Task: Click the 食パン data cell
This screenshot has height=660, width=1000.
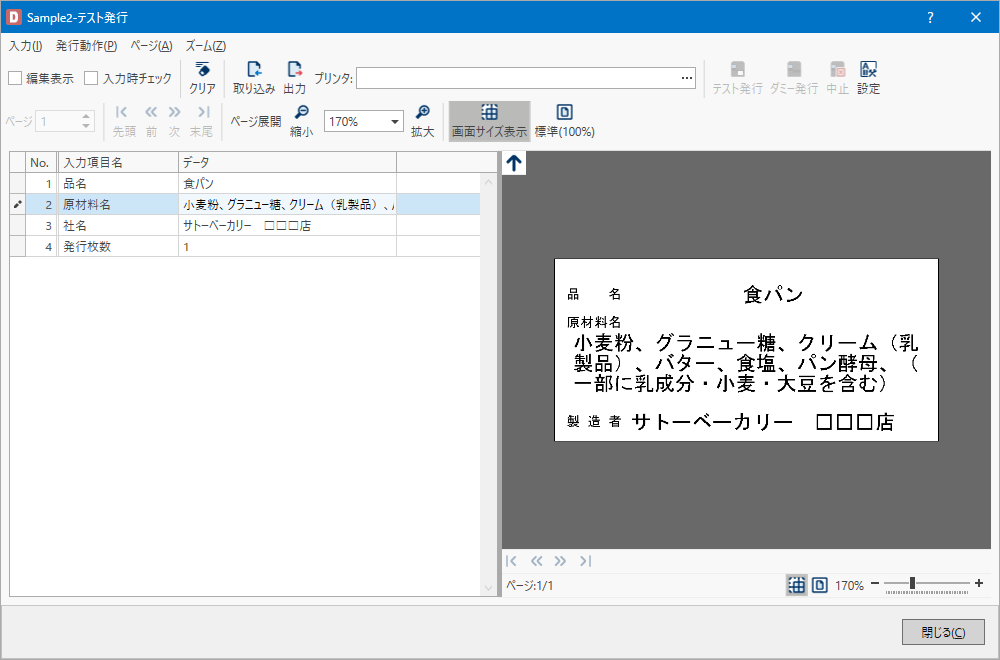Action: (288, 184)
